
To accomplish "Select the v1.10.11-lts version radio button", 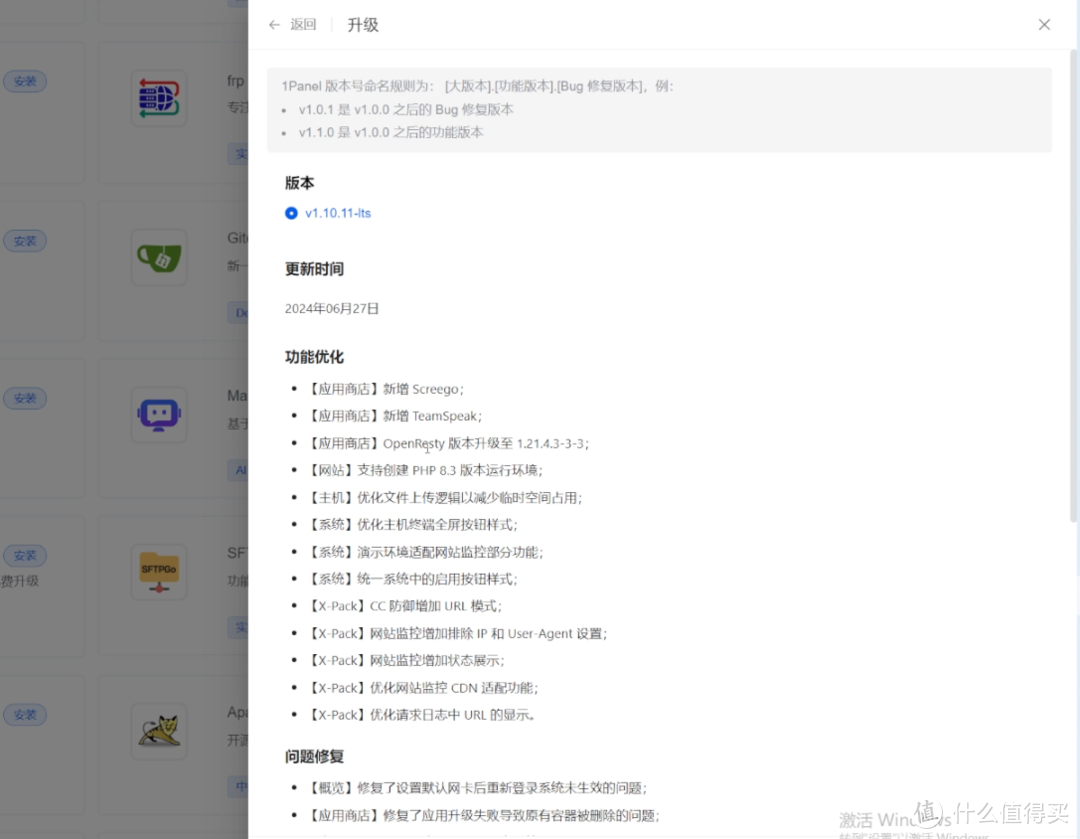I will (291, 213).
